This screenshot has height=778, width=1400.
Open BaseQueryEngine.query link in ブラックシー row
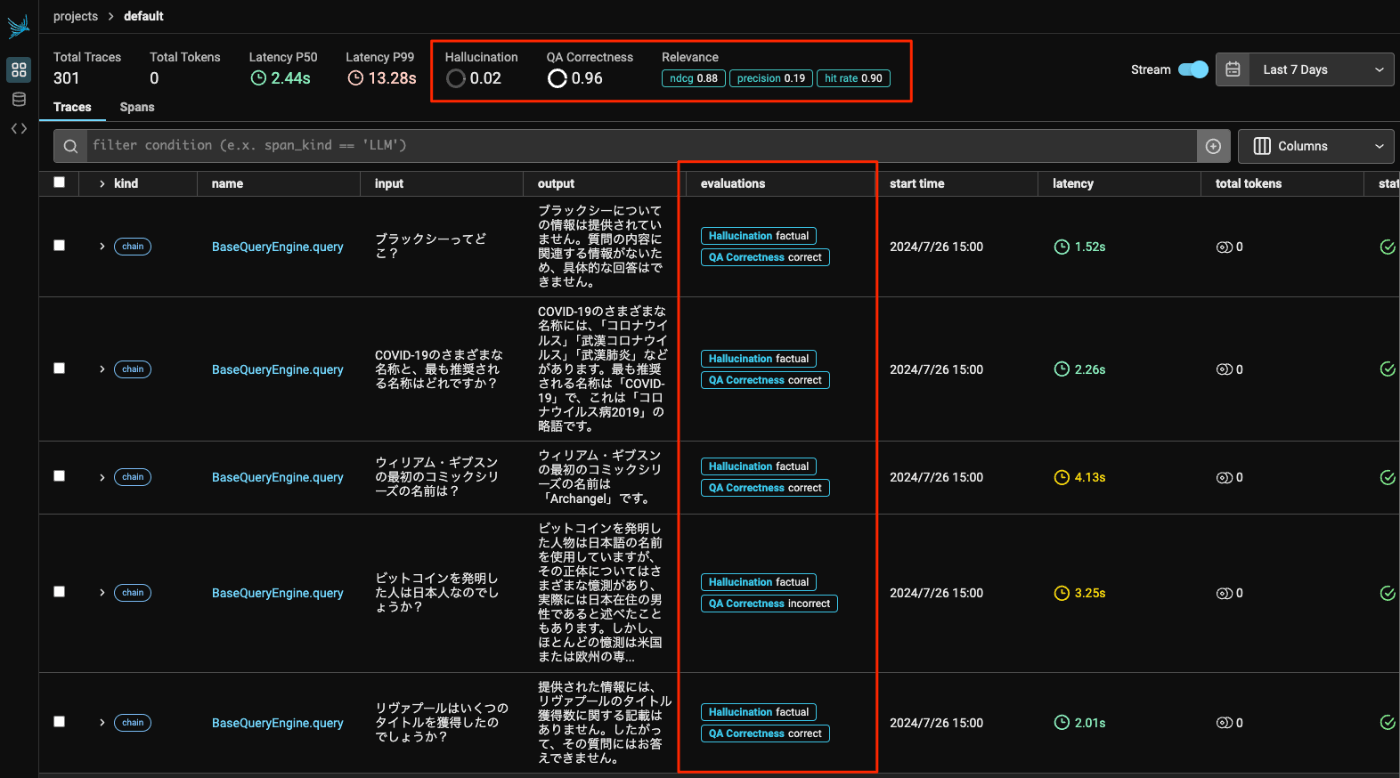[x=277, y=247]
